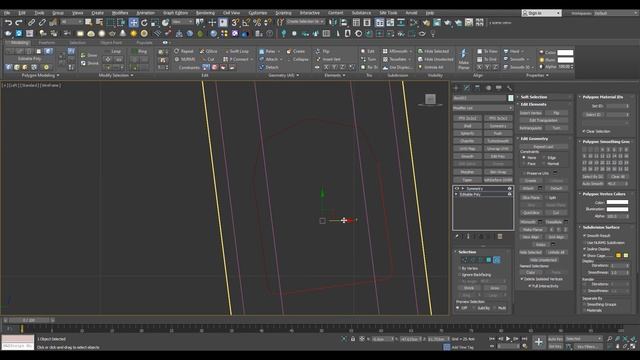The image size is (640, 360).
Task: Collapse the Edit Geometry rollout
Action: 534,138
